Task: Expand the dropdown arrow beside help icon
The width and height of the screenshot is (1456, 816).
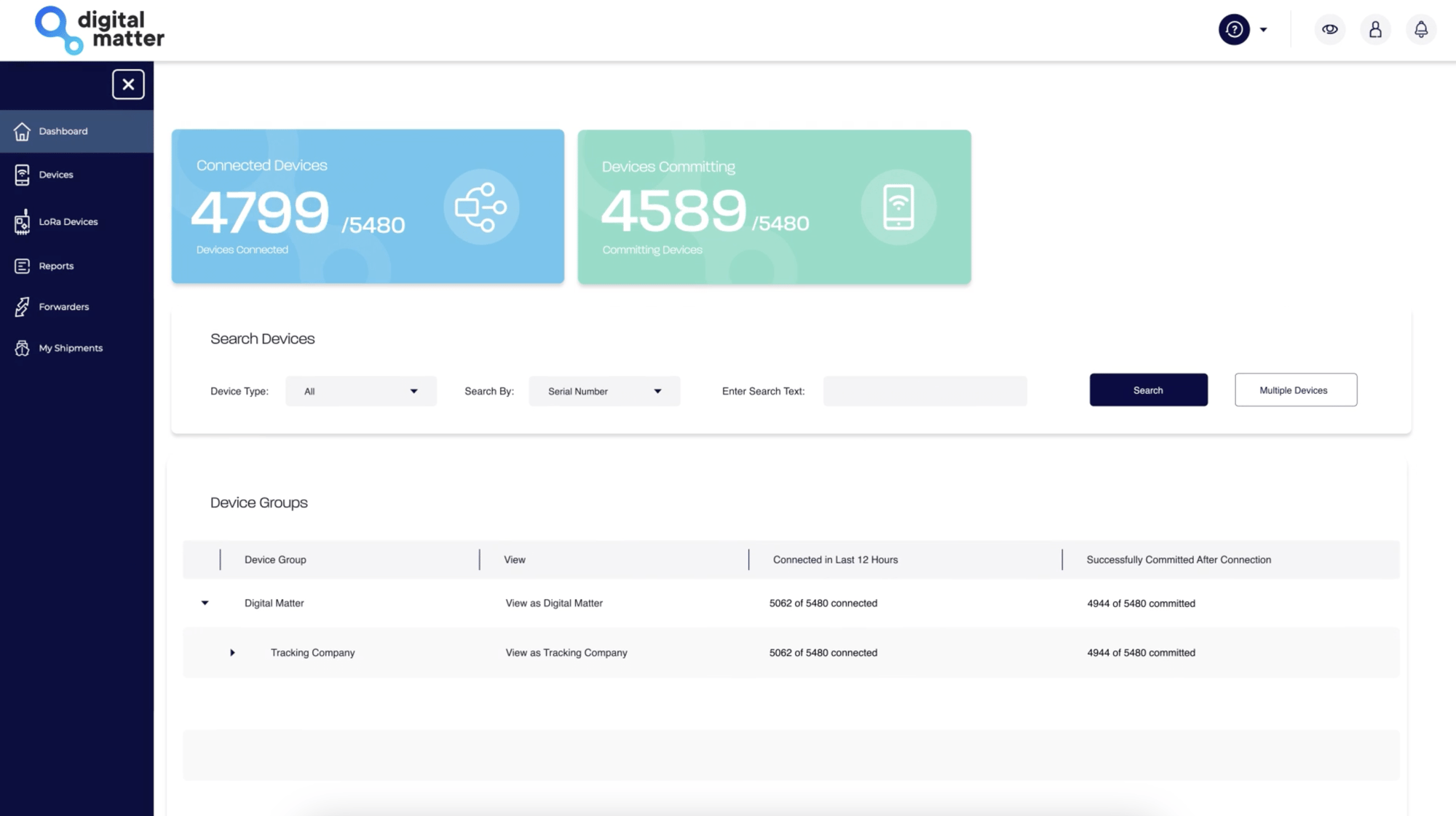Action: [x=1263, y=30]
